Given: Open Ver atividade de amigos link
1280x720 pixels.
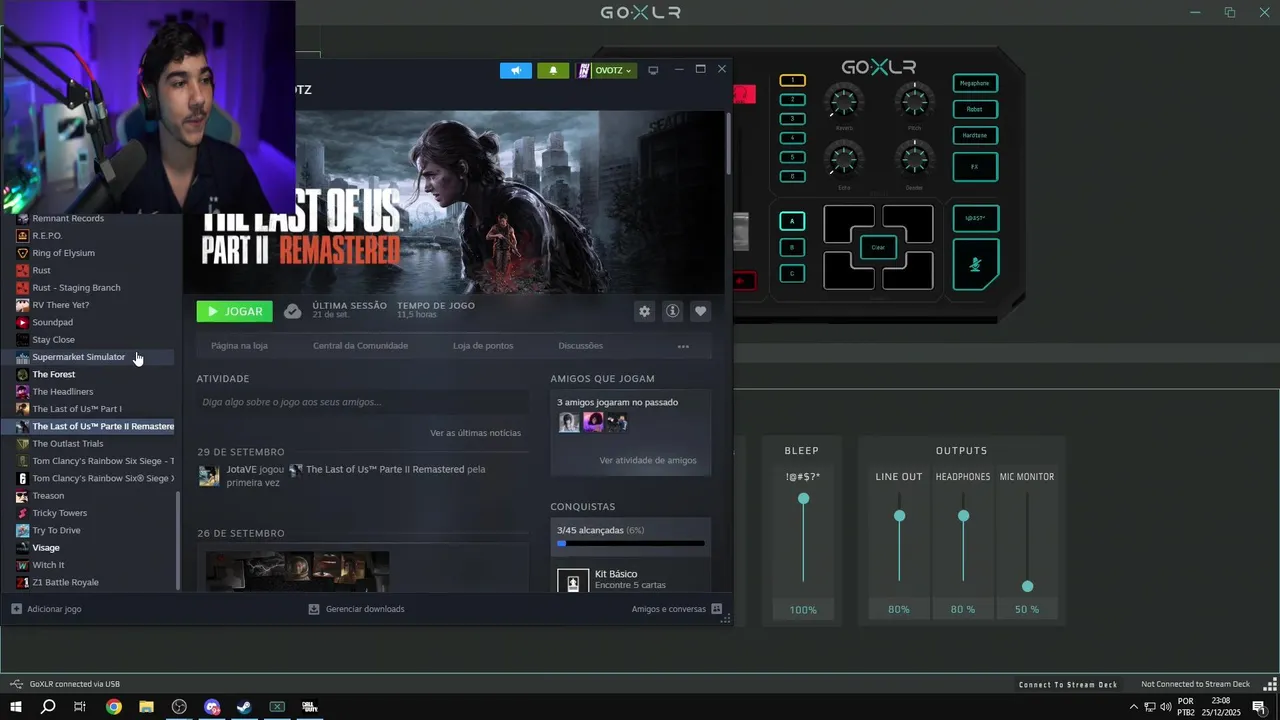Looking at the screenshot, I should (x=648, y=461).
